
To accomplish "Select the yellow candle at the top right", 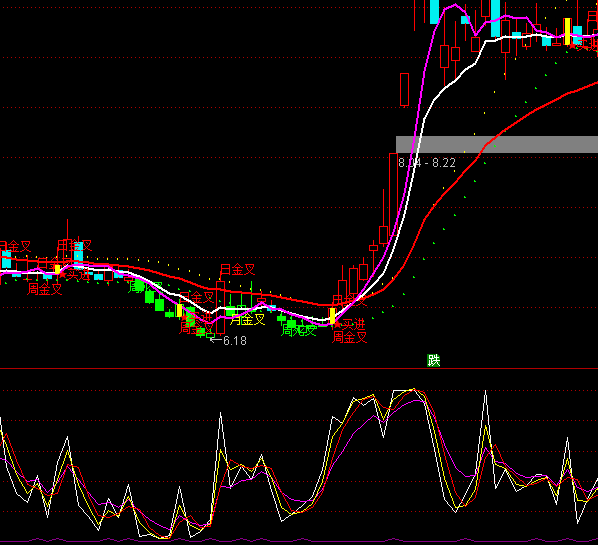I will pos(567,31).
